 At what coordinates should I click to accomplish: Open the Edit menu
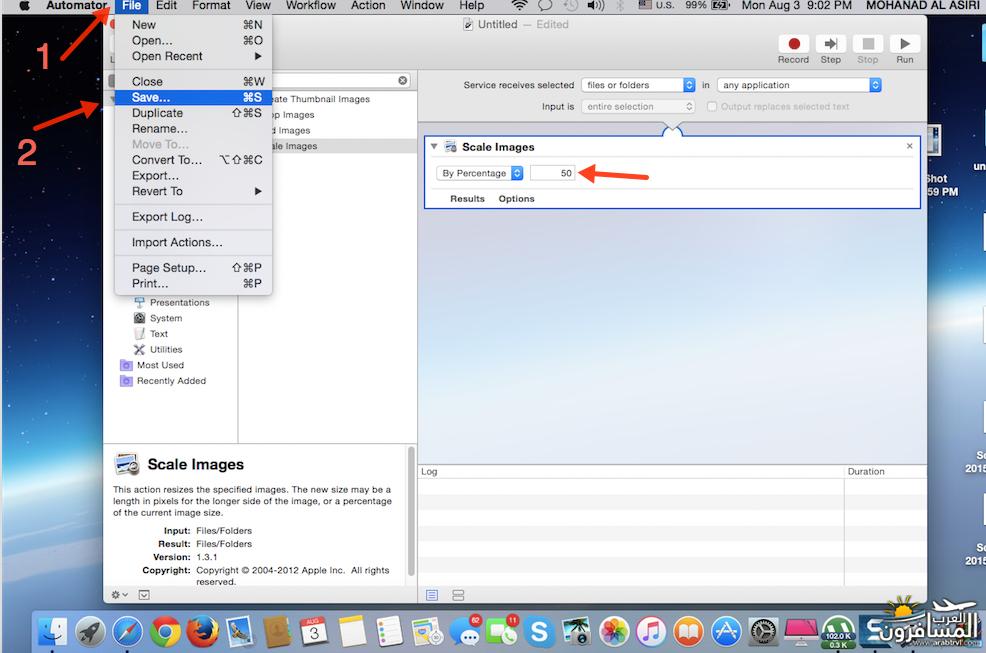click(166, 6)
